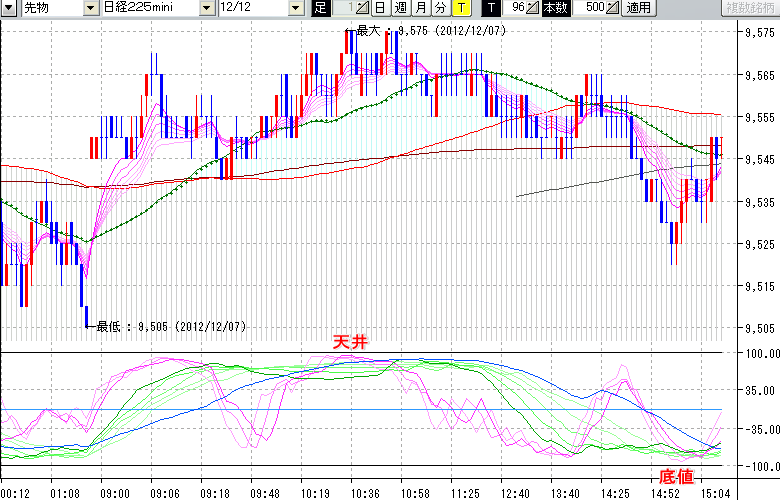Adjust the spinner beside the 96 value

pyautogui.click(x=532, y=8)
